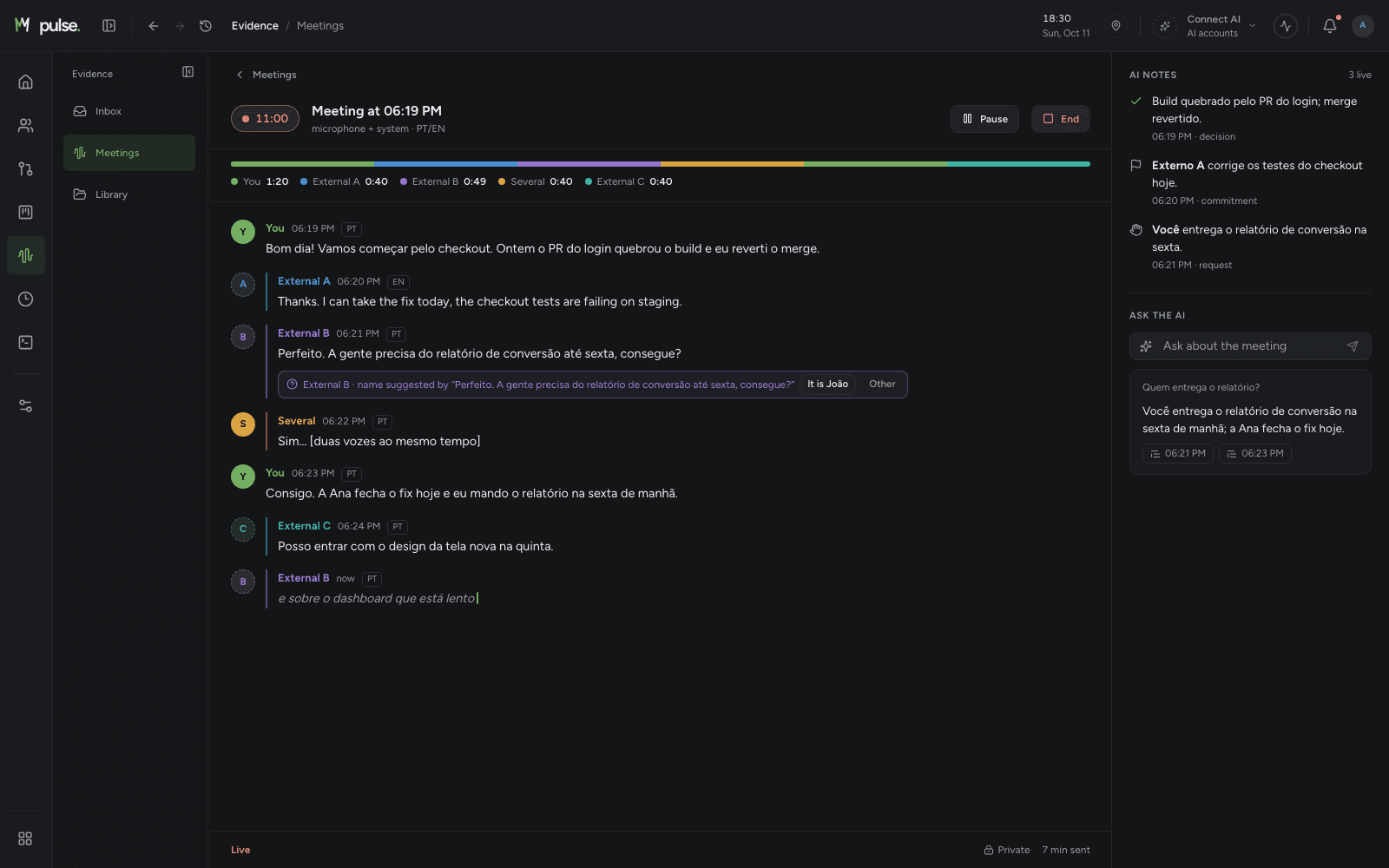This screenshot has width=1389, height=868.
Task: Click Evidence in the breadcrumb
Action: (254, 26)
